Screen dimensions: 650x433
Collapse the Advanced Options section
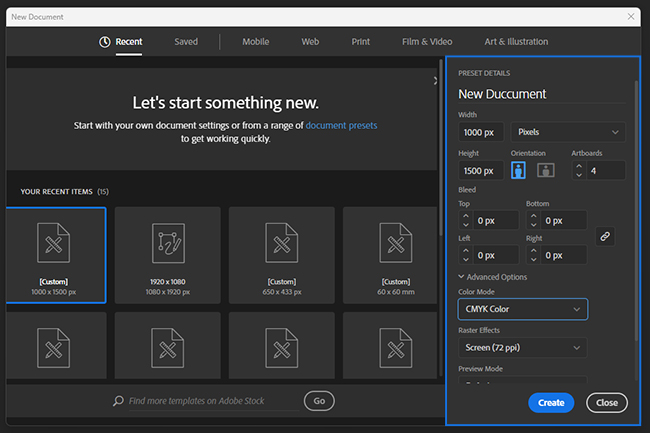point(492,277)
